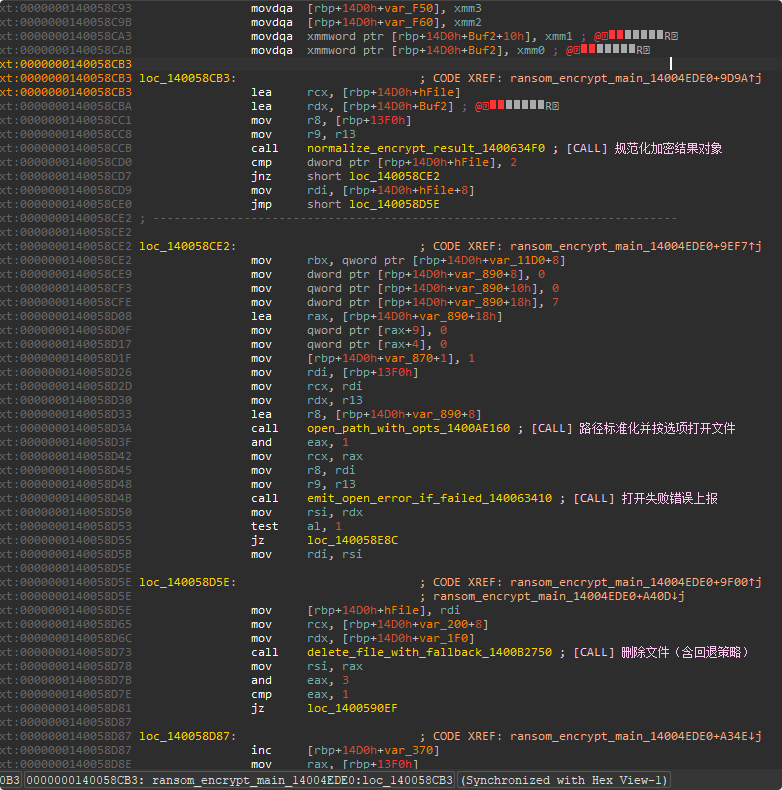Image resolution: width=782 pixels, height=790 pixels.
Task: Click jump target loc_140058E8C
Action: pos(352,540)
